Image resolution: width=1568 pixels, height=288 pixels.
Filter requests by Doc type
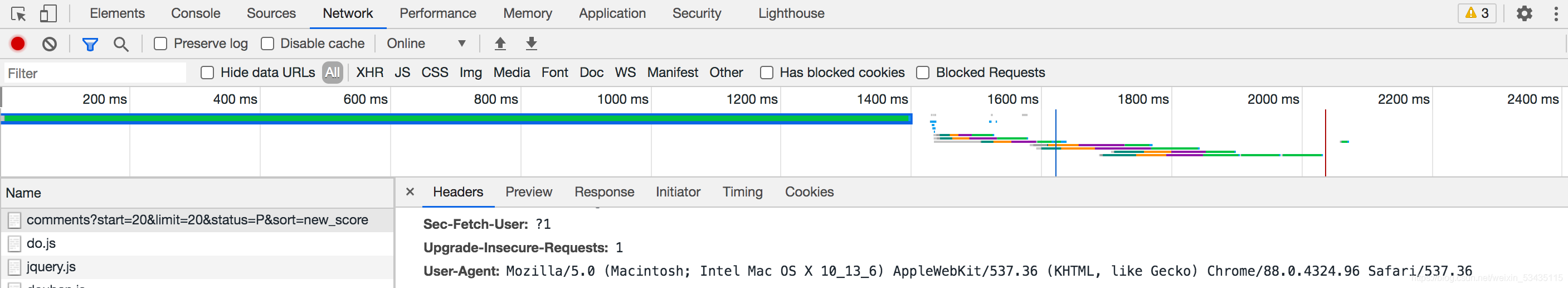point(591,73)
